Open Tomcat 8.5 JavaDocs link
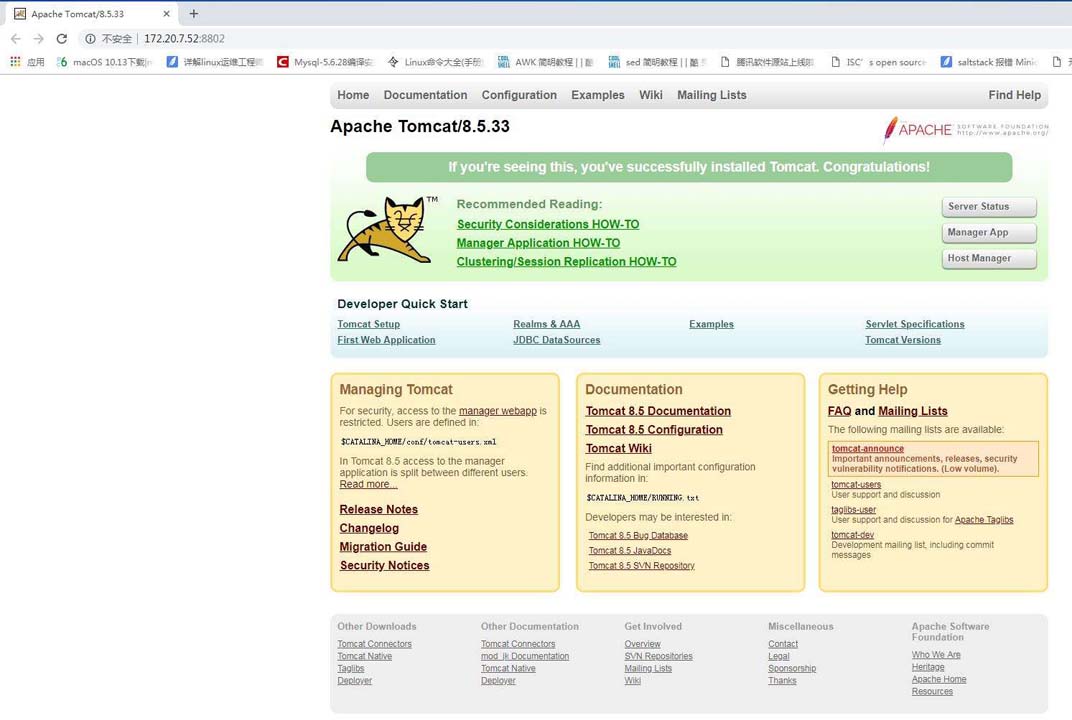The height and width of the screenshot is (720, 1072). [630, 550]
